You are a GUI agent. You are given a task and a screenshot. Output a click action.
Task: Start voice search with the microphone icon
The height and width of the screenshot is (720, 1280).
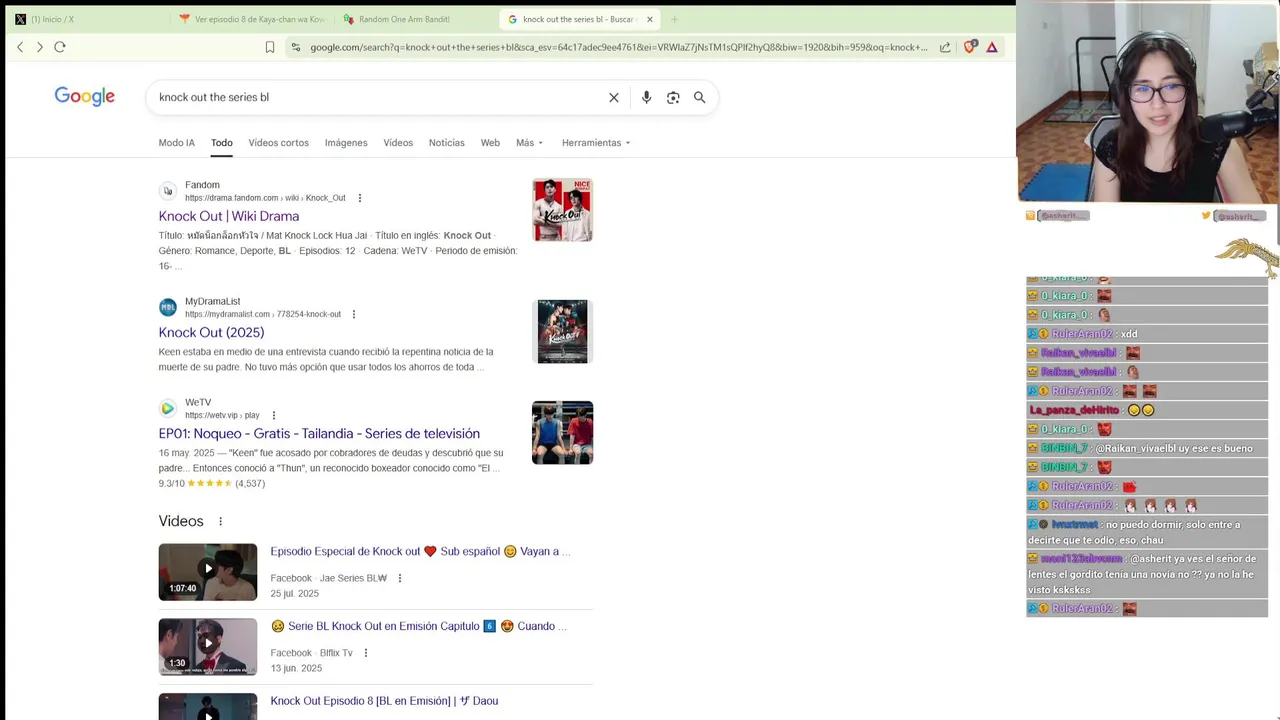(646, 97)
